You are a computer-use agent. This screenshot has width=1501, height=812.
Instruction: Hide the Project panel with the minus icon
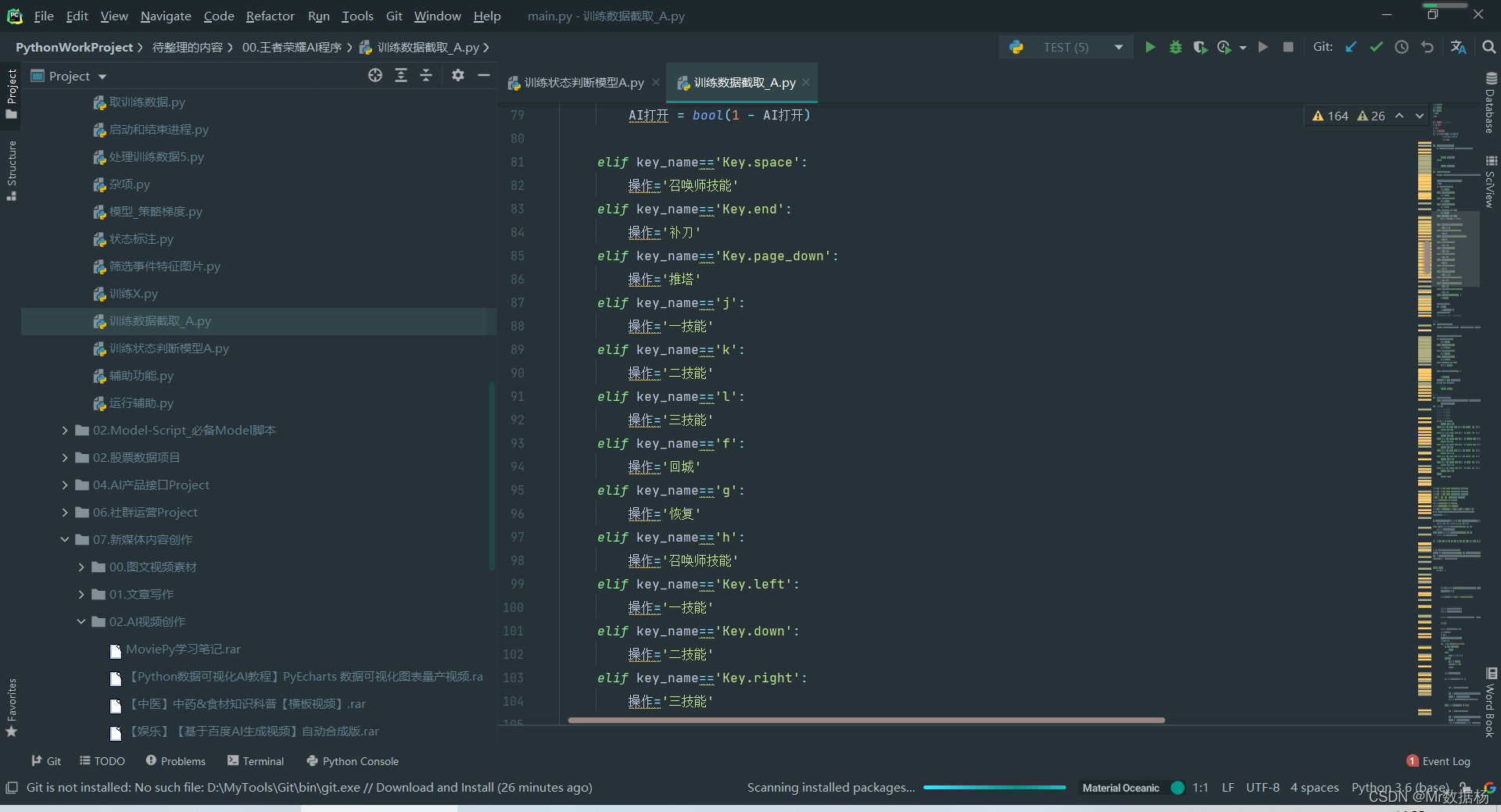pos(484,75)
